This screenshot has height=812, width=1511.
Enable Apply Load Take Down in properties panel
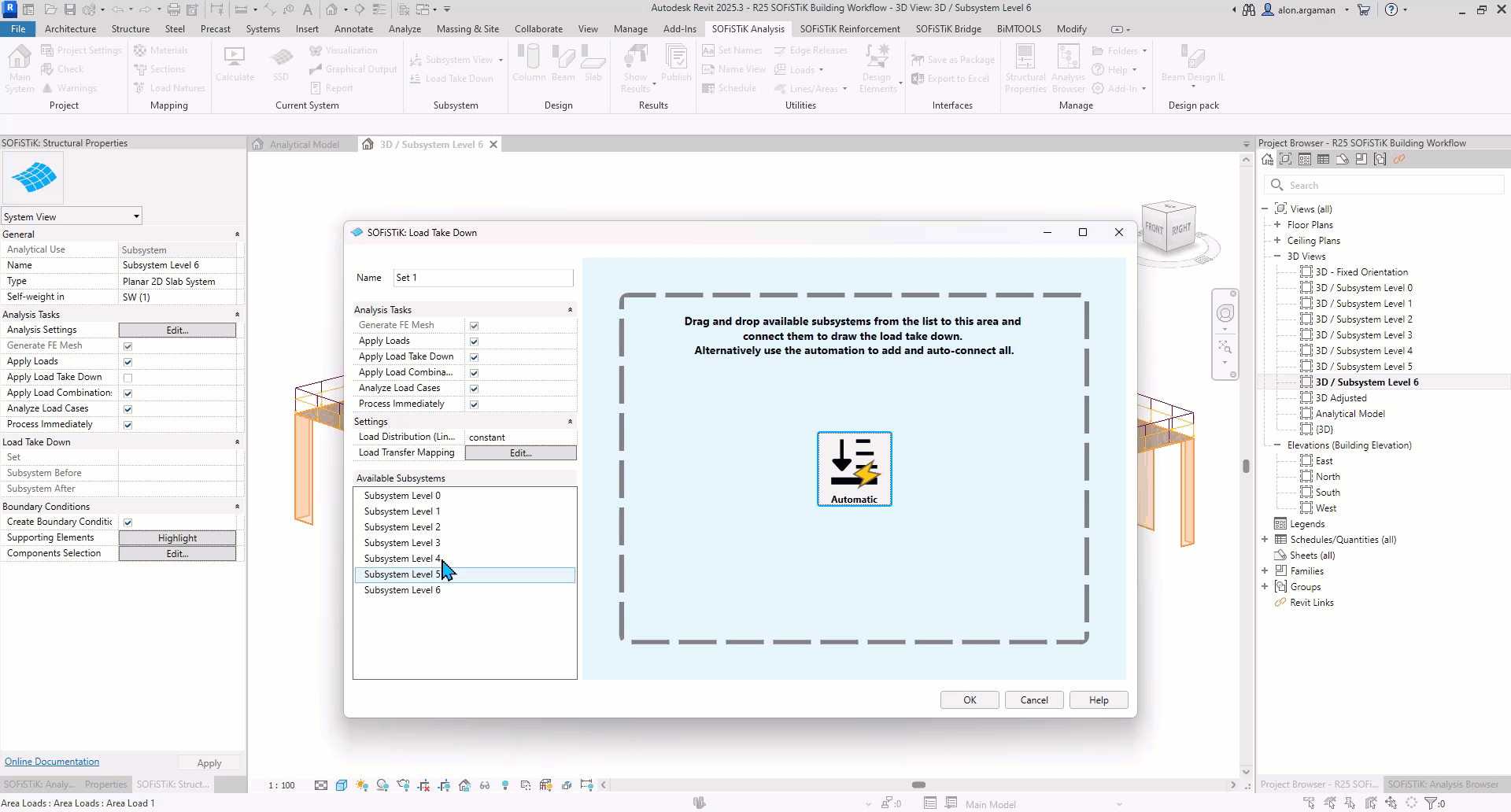[127, 378]
